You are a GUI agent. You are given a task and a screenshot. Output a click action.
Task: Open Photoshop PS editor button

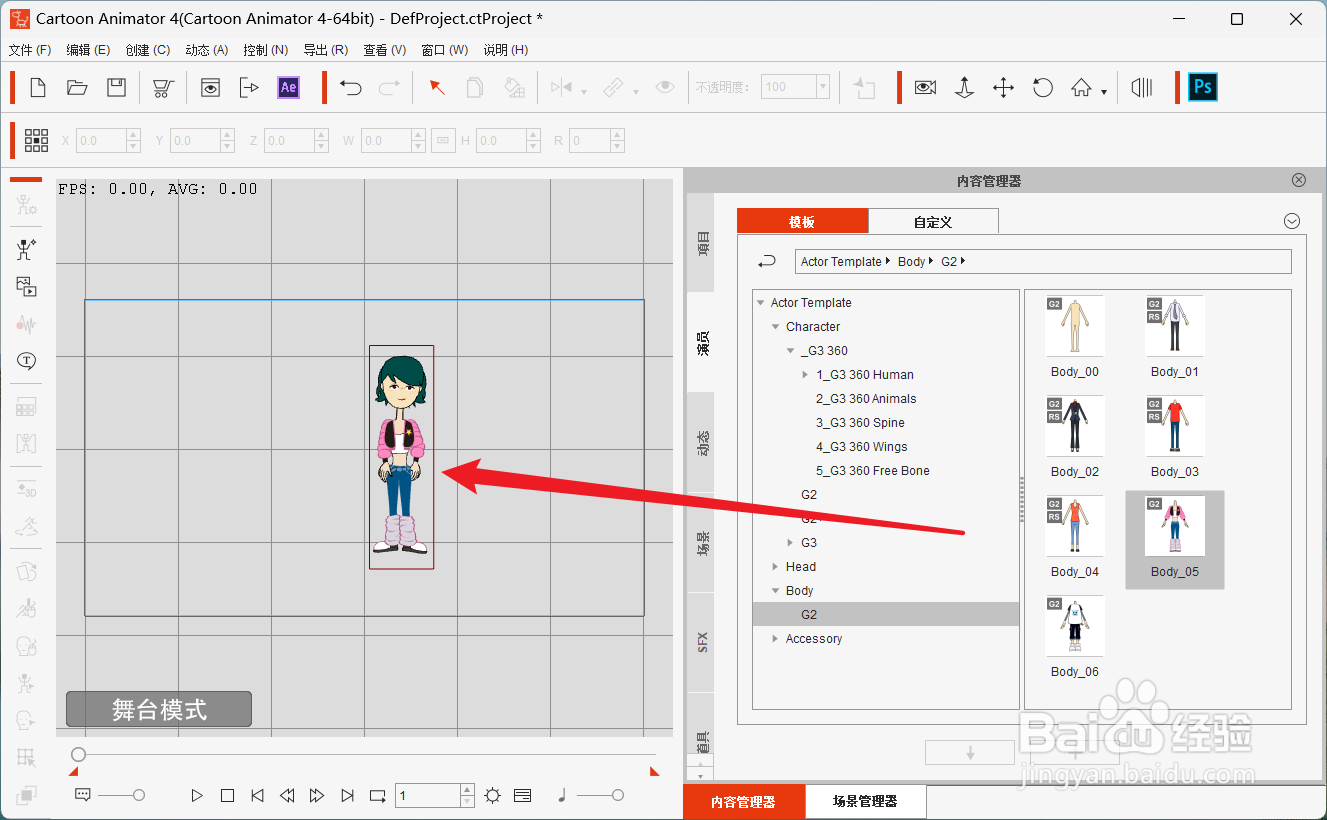click(x=1203, y=87)
